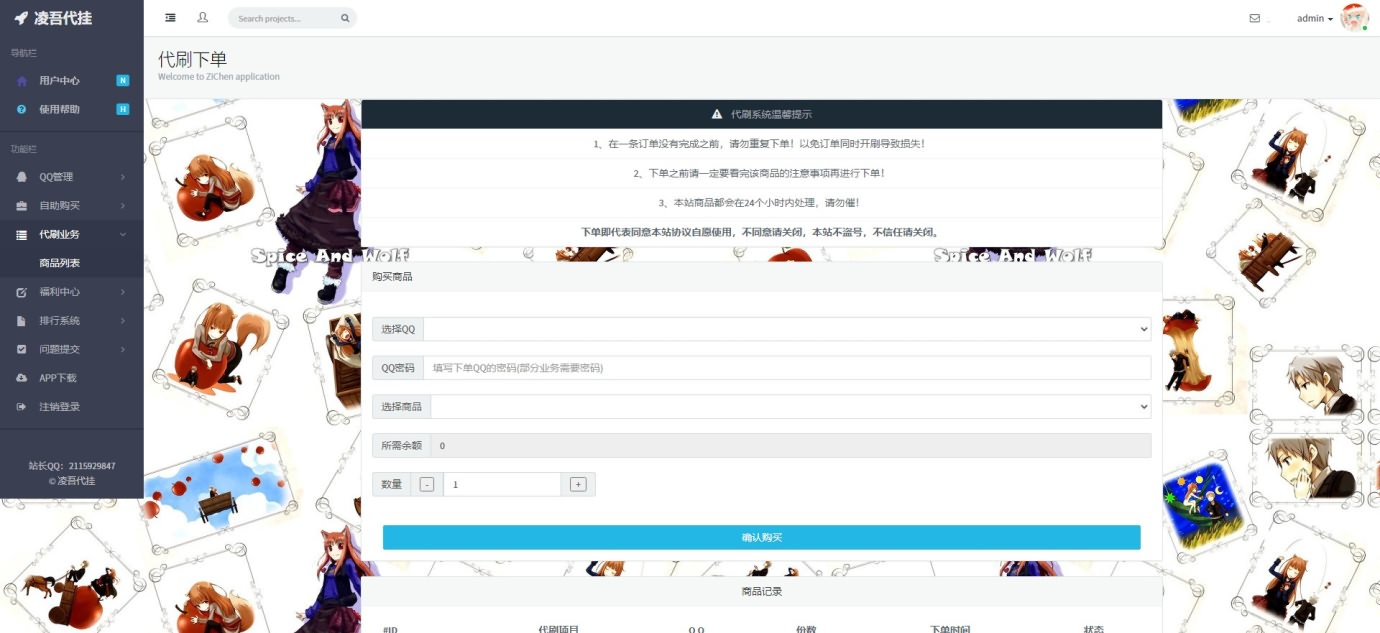This screenshot has height=633, width=1380.
Task: Expand the 问题提交 chevron
Action: click(x=123, y=350)
